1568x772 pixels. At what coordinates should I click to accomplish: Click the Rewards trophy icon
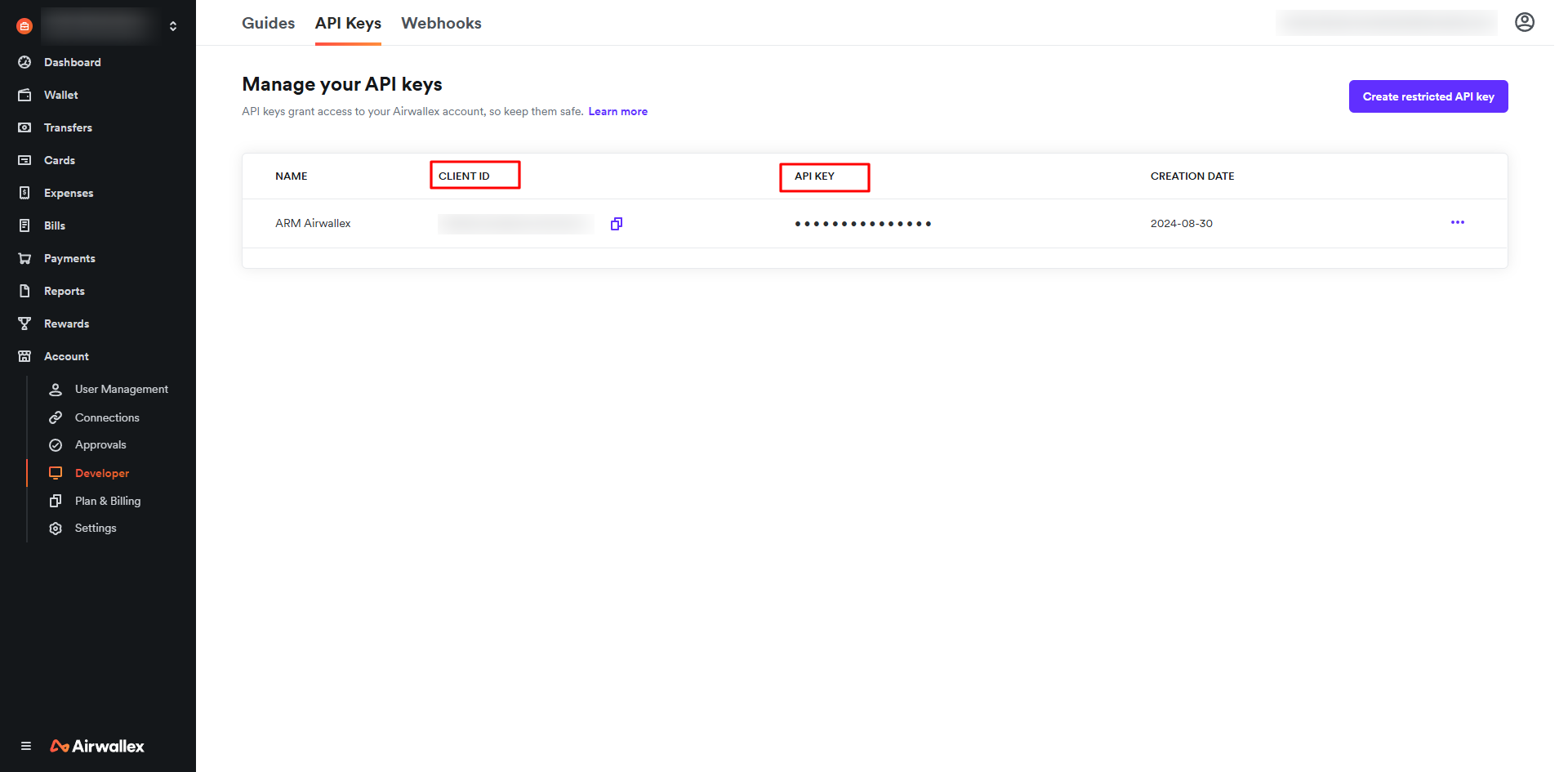(x=24, y=324)
